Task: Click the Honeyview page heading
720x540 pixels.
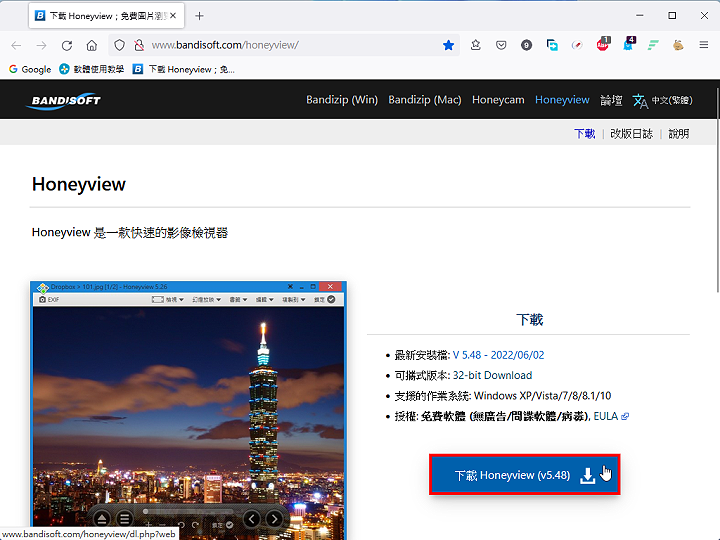Action: (x=79, y=185)
